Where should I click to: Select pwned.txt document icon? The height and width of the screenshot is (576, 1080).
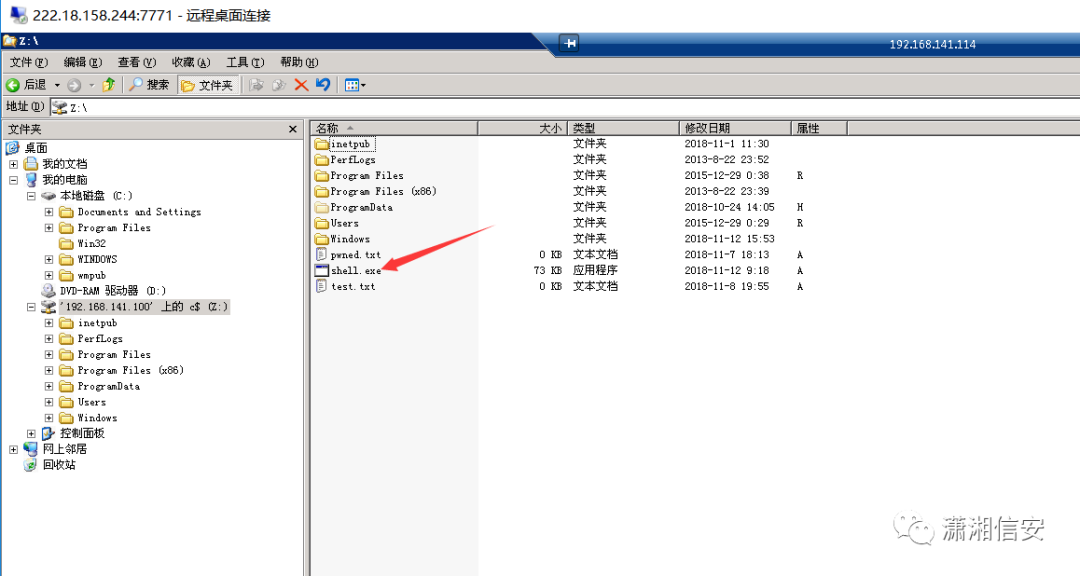pyautogui.click(x=321, y=255)
